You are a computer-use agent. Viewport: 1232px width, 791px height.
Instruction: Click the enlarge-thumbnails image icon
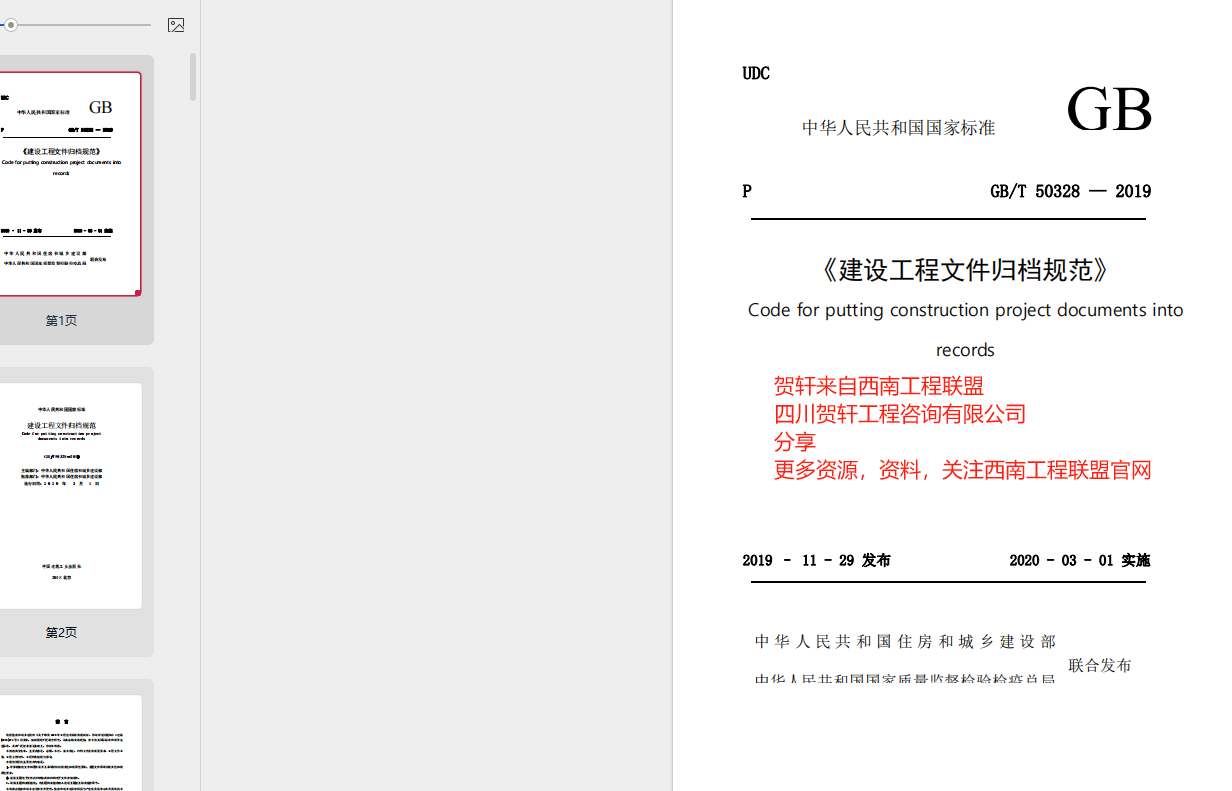point(176,25)
